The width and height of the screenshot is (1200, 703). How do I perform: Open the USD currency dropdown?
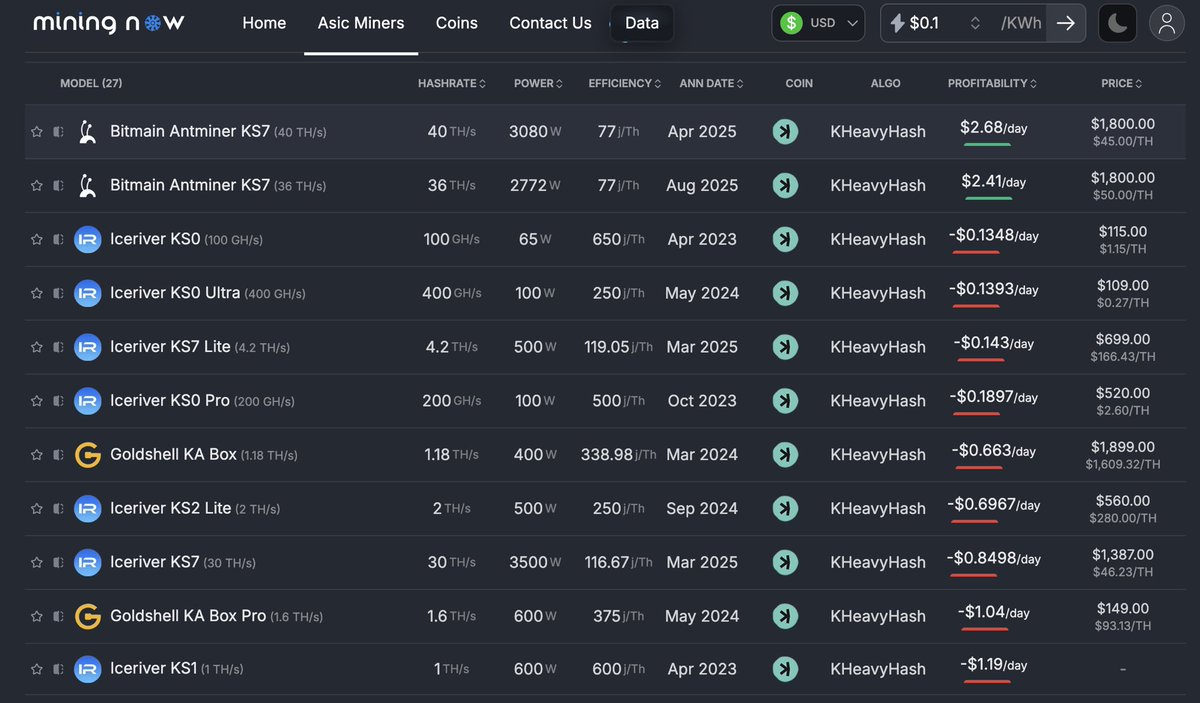(818, 23)
